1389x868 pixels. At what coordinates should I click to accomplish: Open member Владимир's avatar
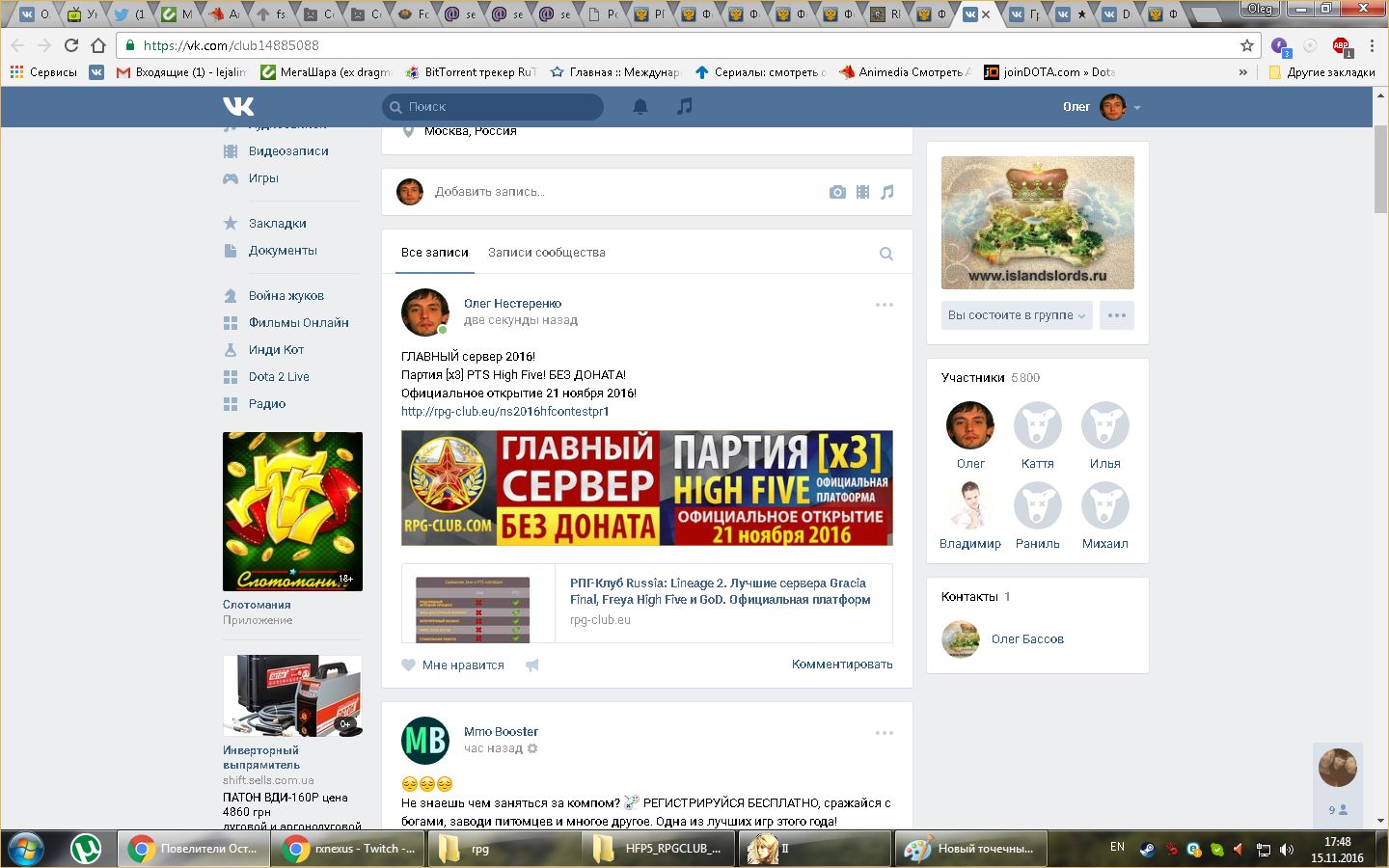click(970, 505)
